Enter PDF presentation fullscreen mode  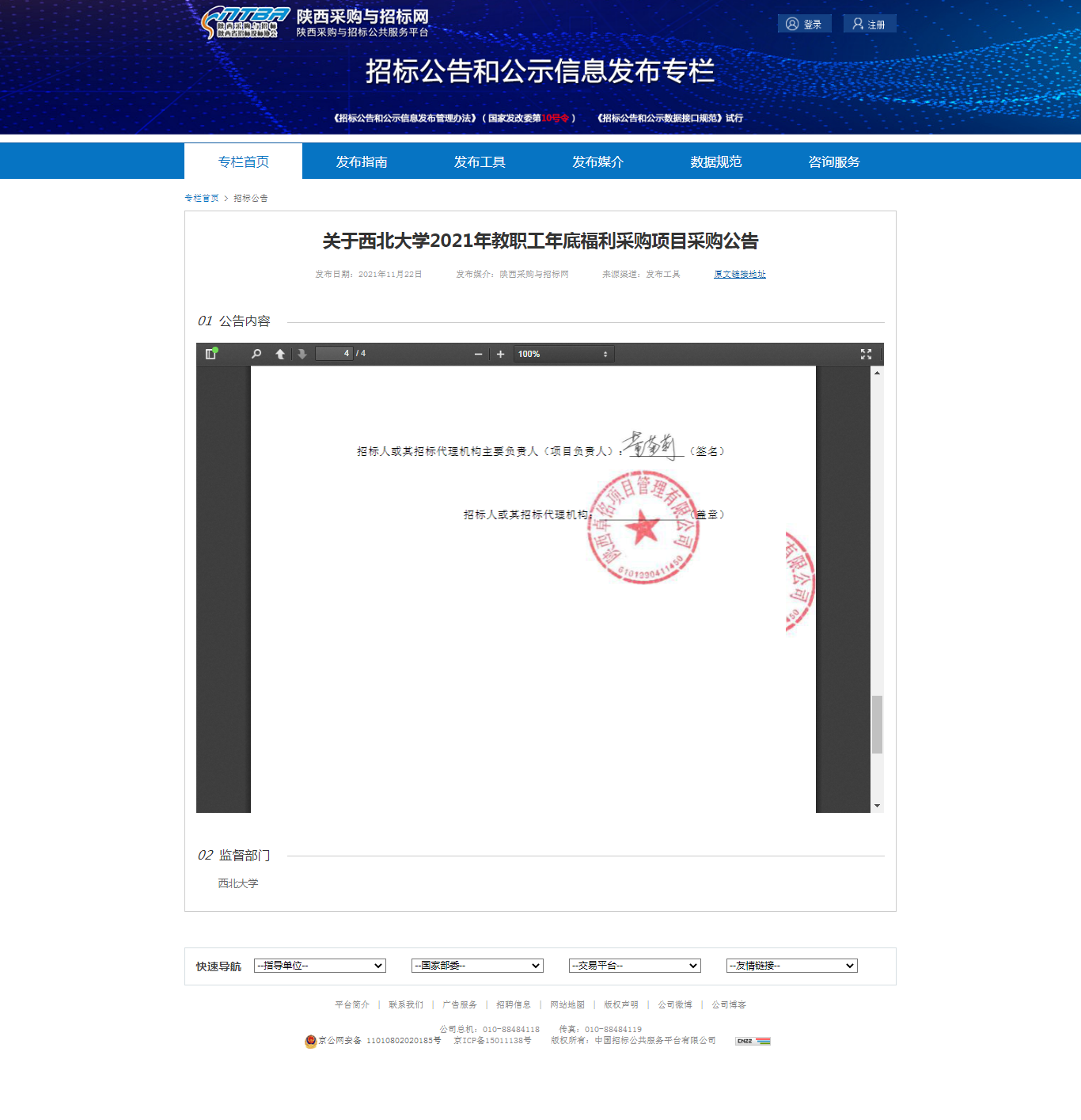click(x=866, y=354)
